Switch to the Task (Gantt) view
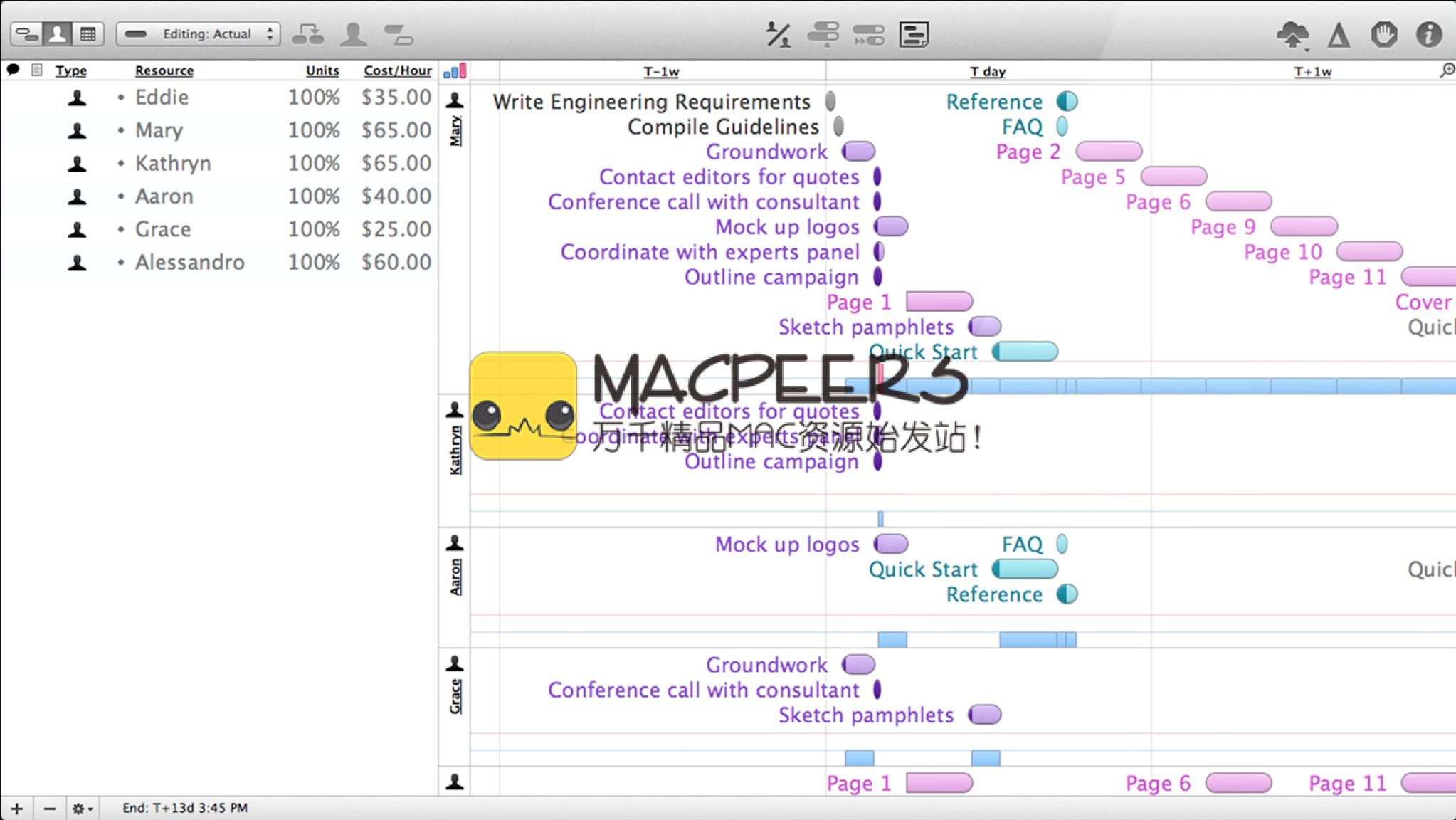The width and height of the screenshot is (1456, 820). (27, 34)
